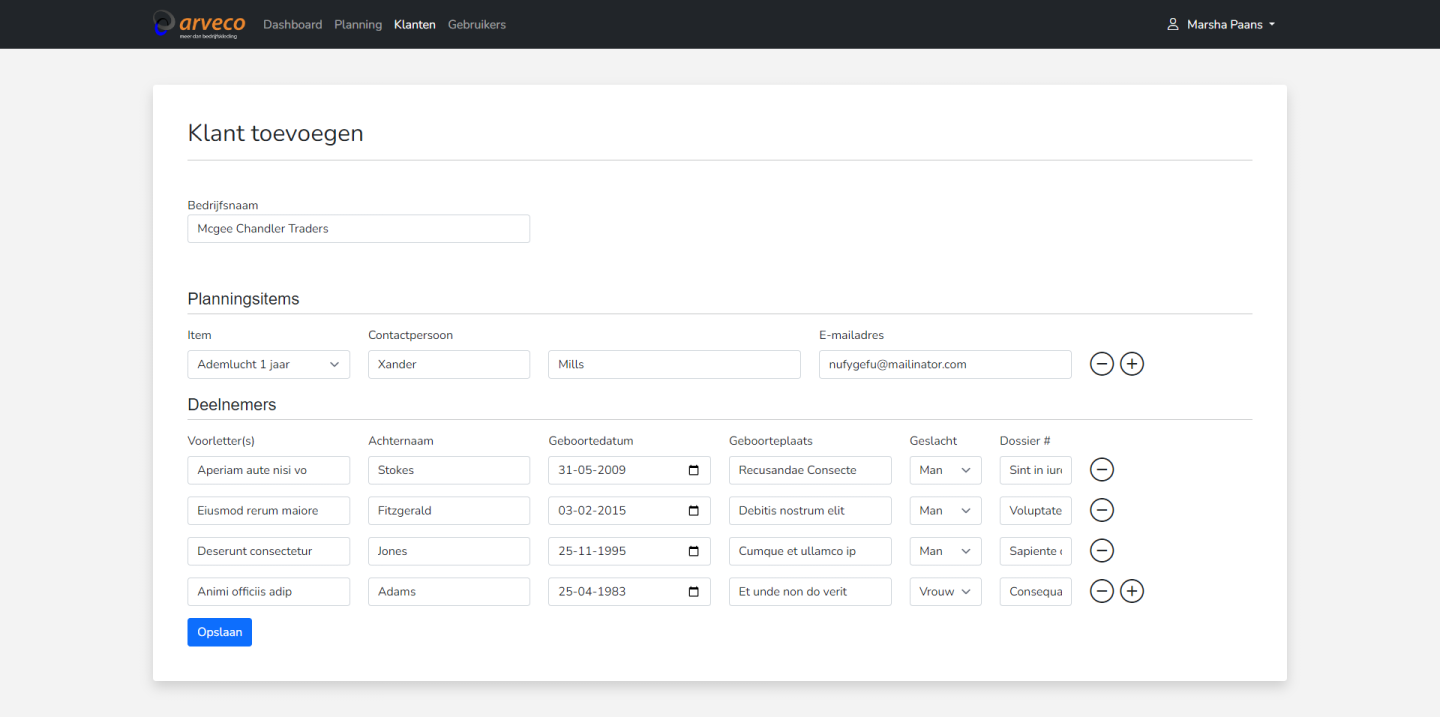Image resolution: width=1440 pixels, height=717 pixels.
Task: Click the Bedrijfsnaam input field
Action: (x=358, y=228)
